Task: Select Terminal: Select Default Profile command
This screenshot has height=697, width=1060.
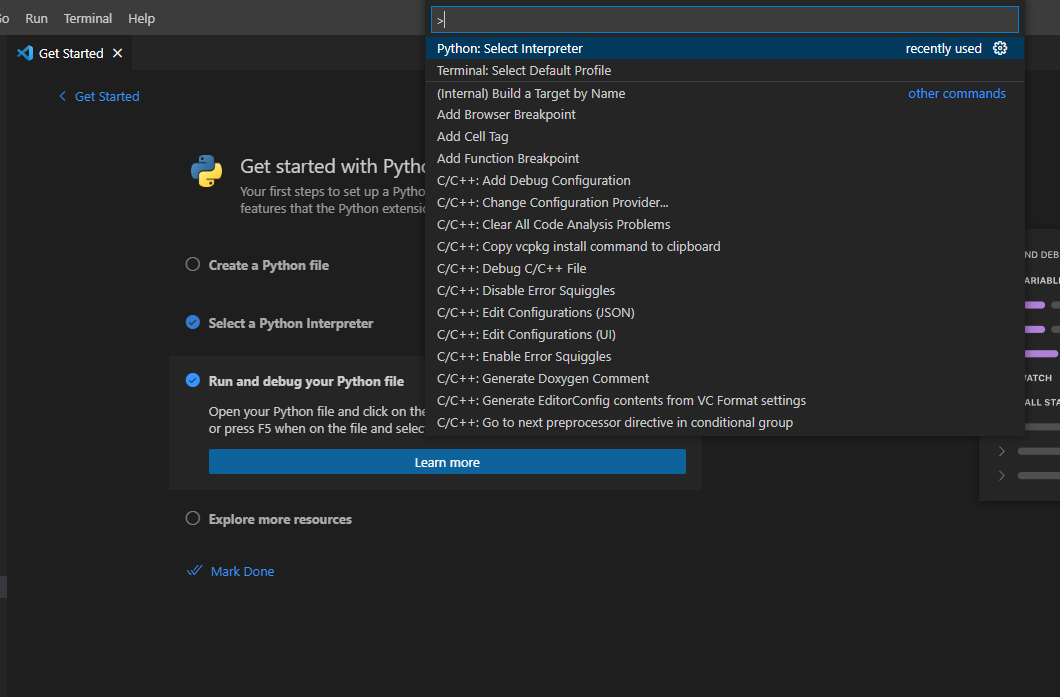Action: pyautogui.click(x=725, y=70)
